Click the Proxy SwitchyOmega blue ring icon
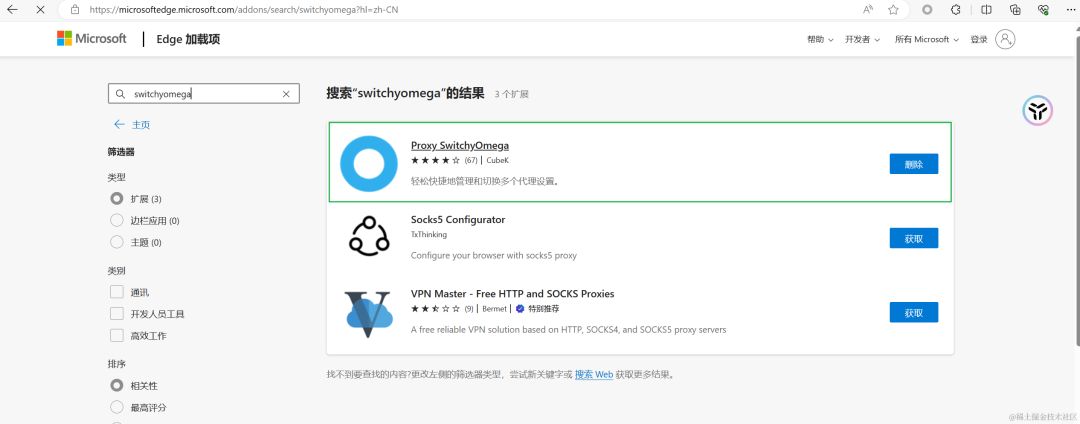Viewport: 1080px width, 424px height. (x=368, y=163)
